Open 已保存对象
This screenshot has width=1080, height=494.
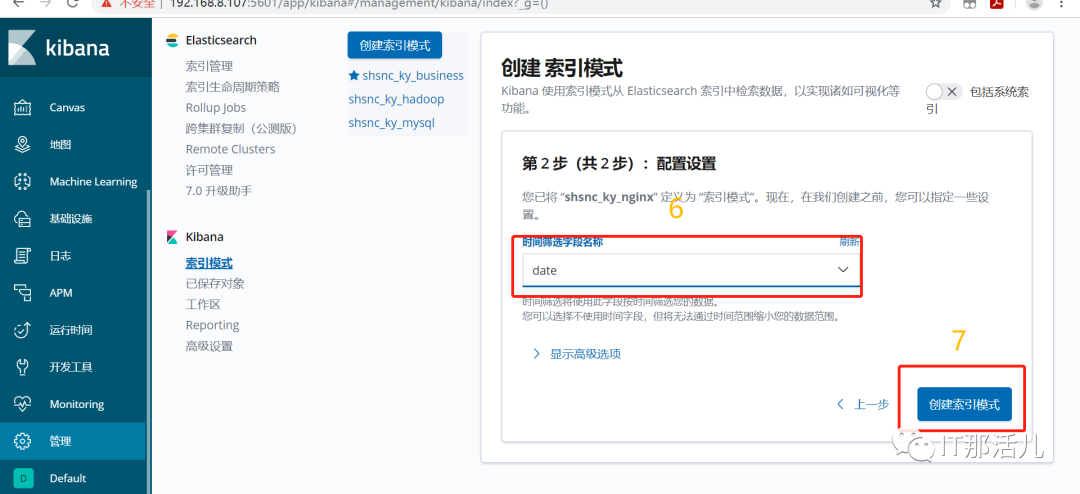[x=215, y=284]
